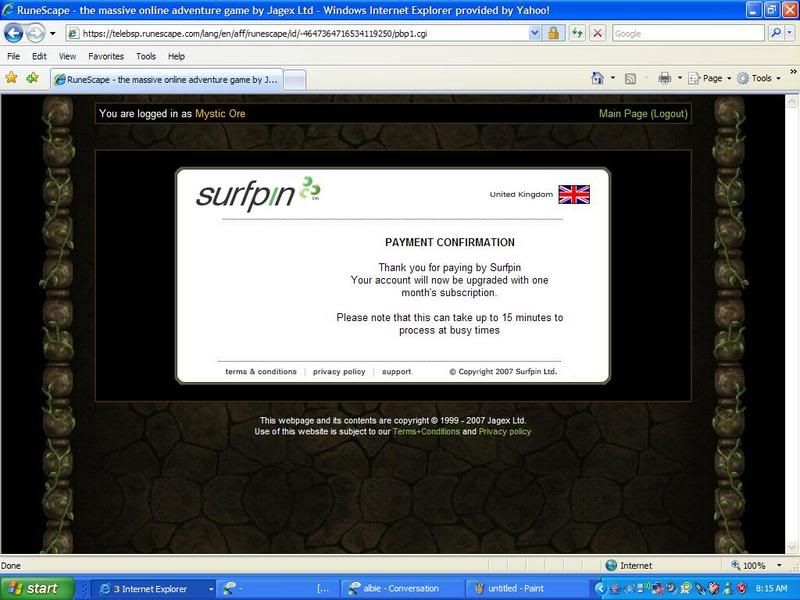Select the RuneScape browser tab
Image resolution: width=800 pixels, height=600 pixels.
[x=167, y=80]
